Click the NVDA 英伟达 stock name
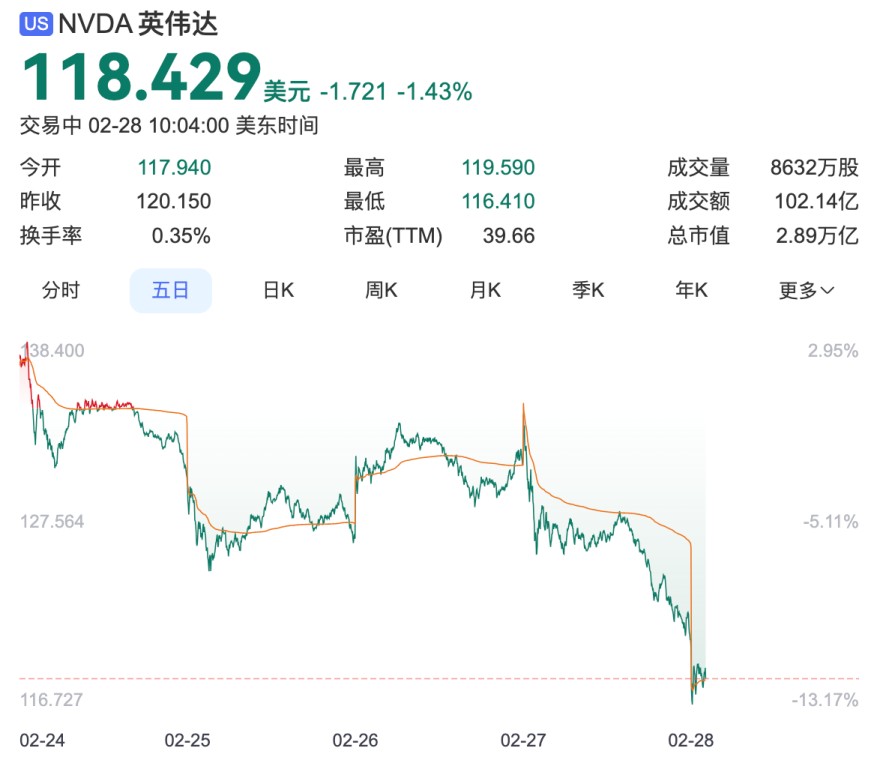 click(x=136, y=22)
